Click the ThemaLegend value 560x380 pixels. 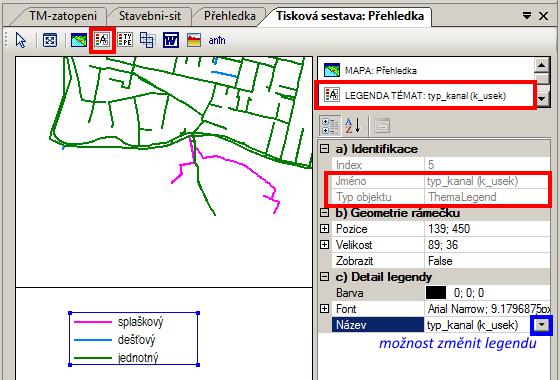(462, 197)
